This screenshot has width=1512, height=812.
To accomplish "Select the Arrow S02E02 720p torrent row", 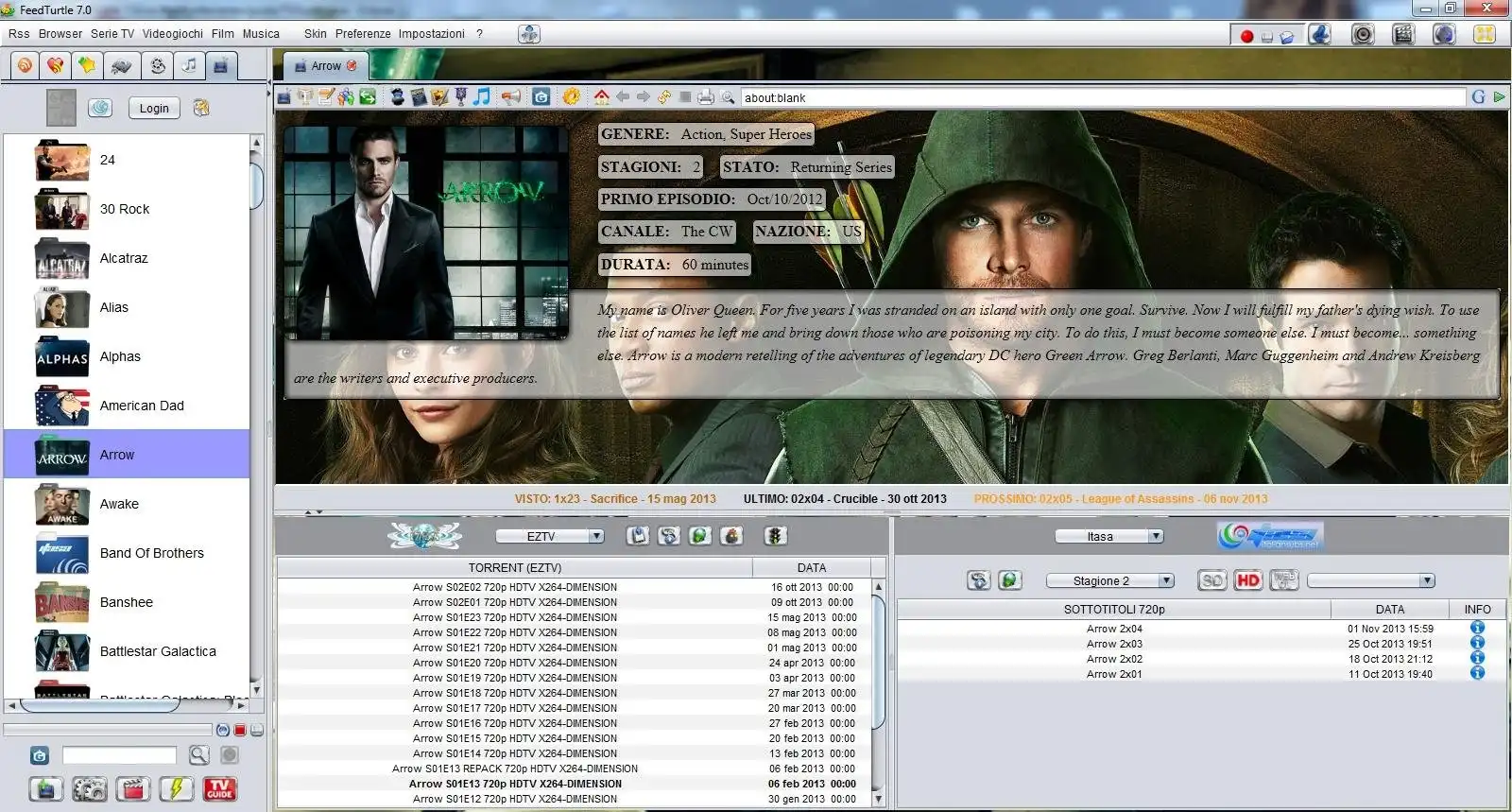I will [x=575, y=587].
